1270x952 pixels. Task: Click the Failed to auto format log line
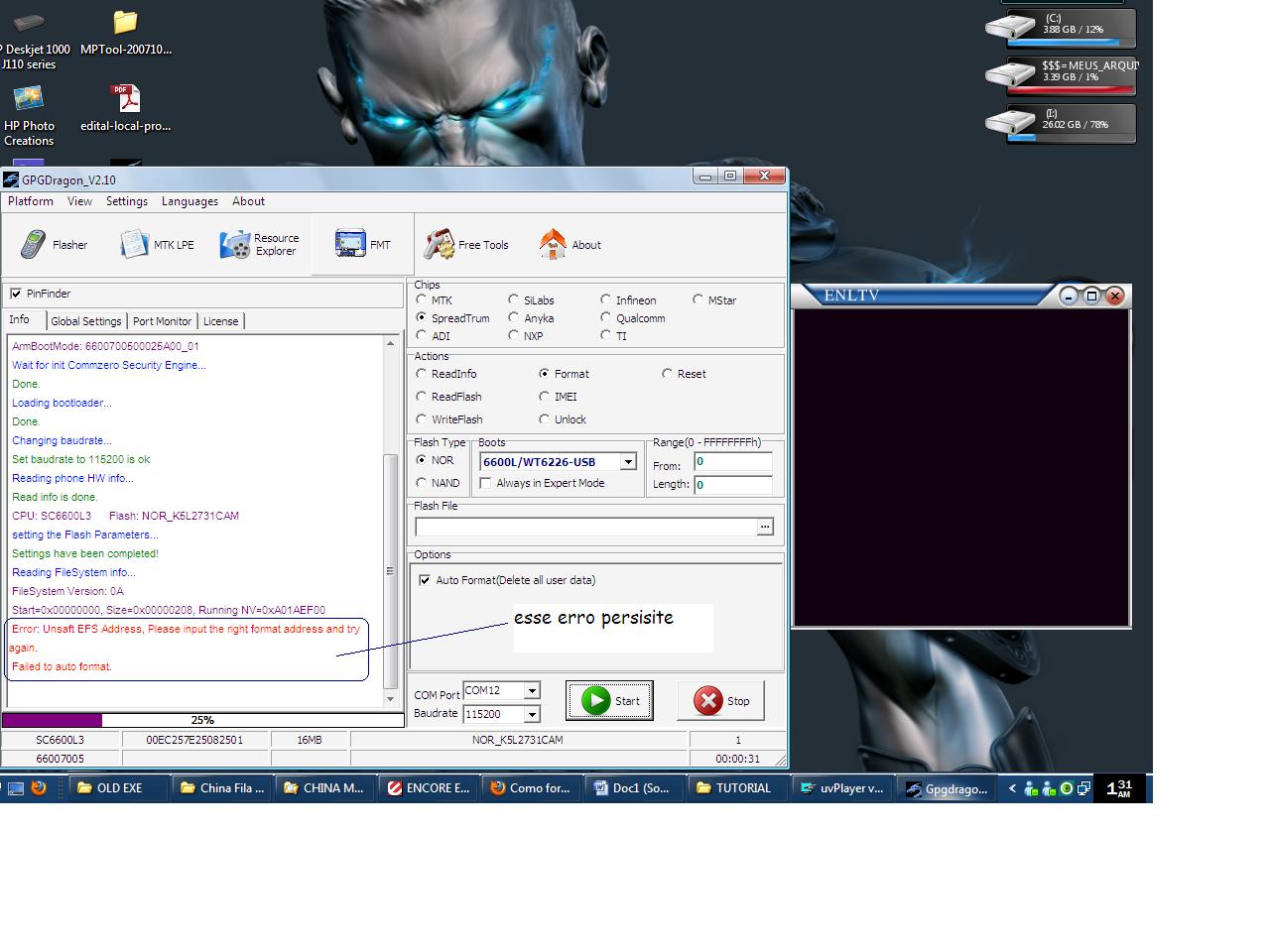(62, 666)
